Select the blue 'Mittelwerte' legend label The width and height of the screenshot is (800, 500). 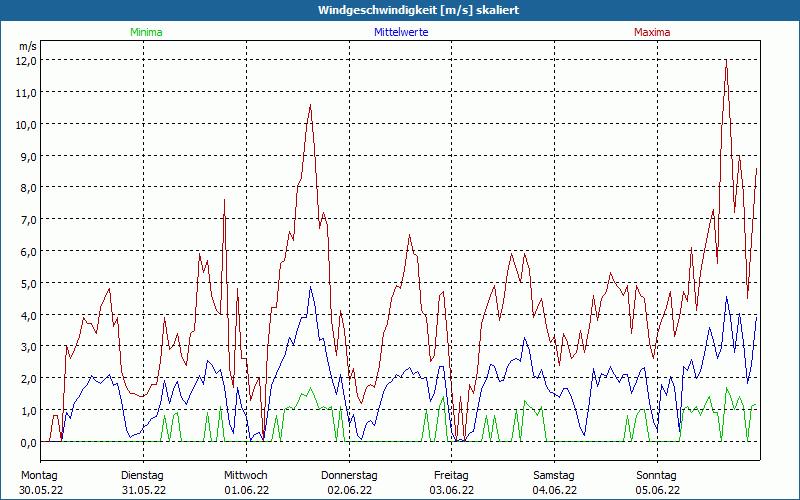pyautogui.click(x=401, y=32)
